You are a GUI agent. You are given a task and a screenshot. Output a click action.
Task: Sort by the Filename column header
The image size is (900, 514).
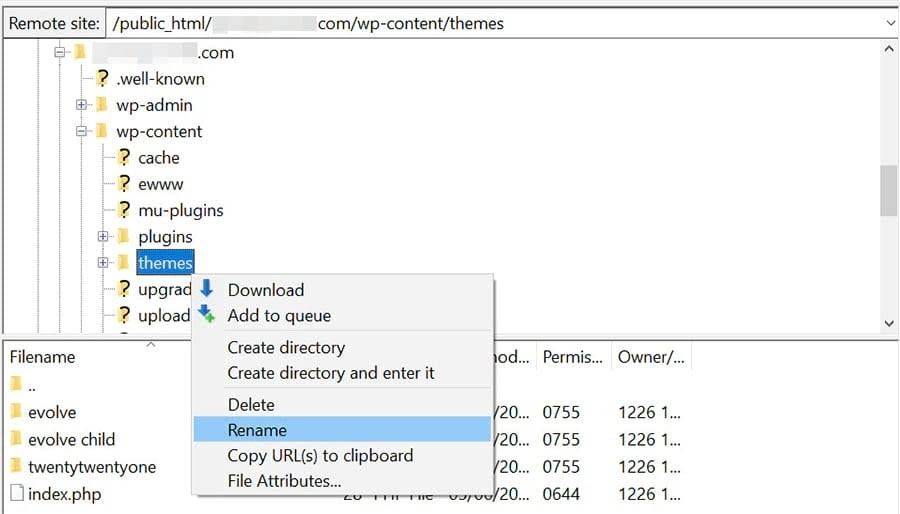(42, 357)
